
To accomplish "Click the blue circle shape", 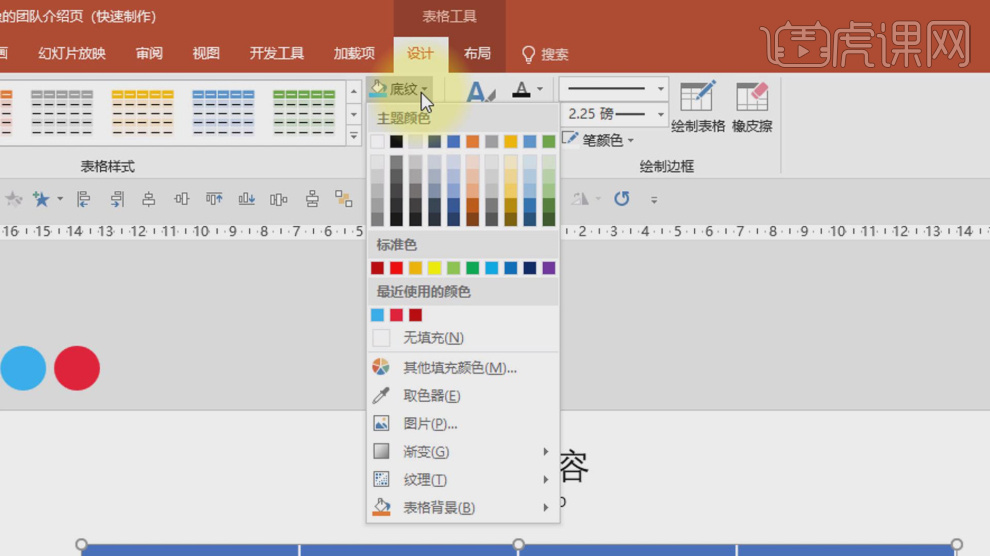I will [23, 368].
